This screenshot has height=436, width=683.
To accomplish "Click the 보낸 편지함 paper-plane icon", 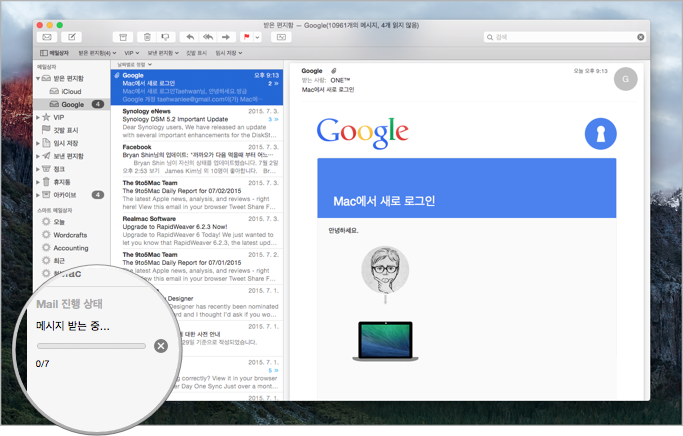I will (x=46, y=156).
